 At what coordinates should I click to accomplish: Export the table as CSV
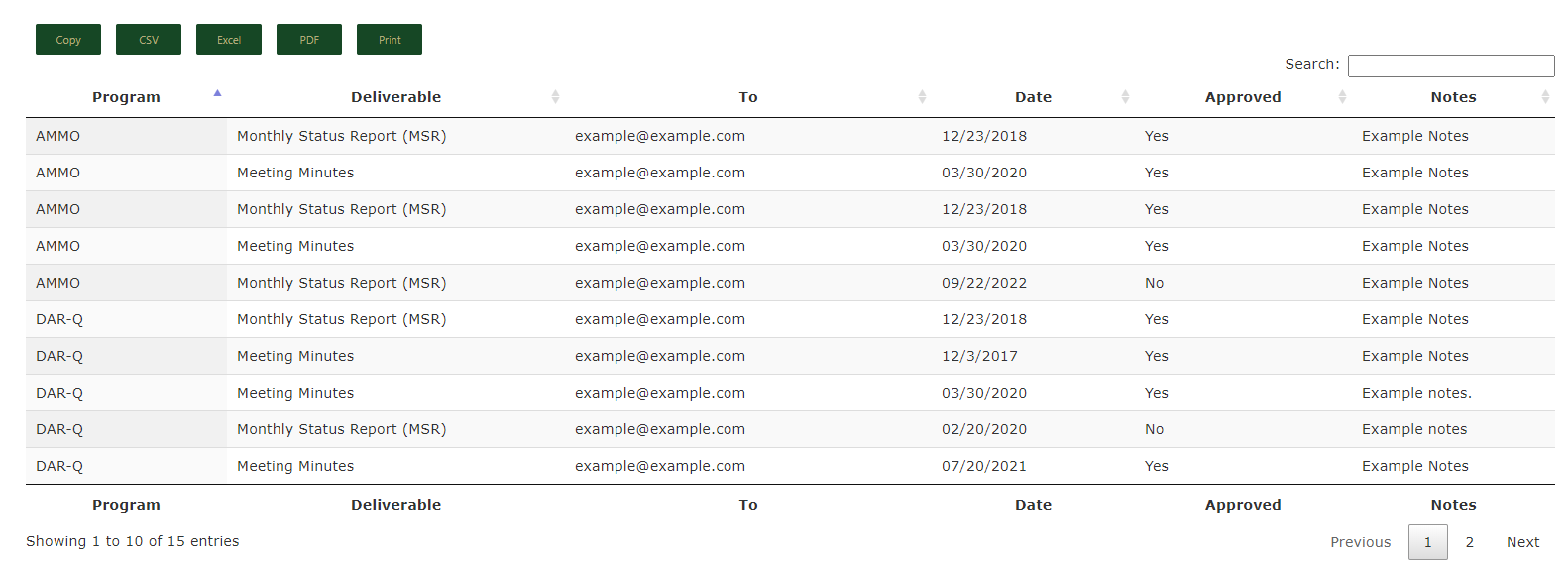click(148, 39)
